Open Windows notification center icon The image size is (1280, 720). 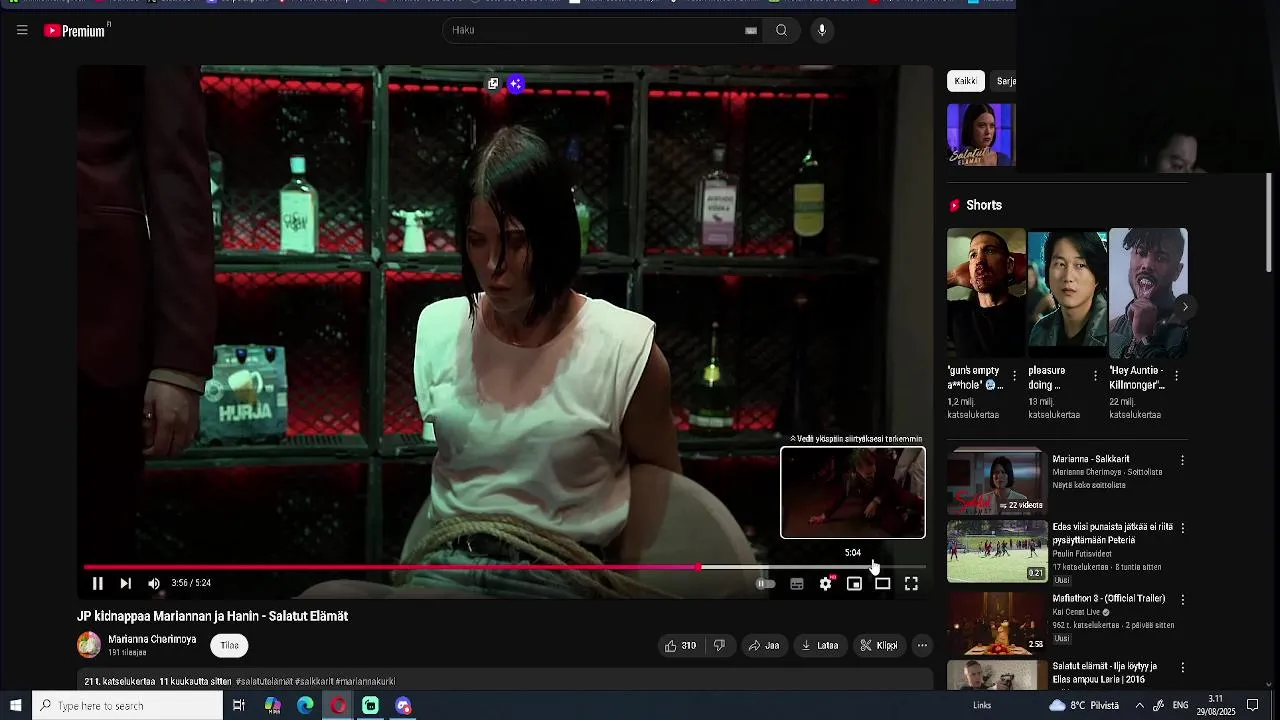[1252, 706]
